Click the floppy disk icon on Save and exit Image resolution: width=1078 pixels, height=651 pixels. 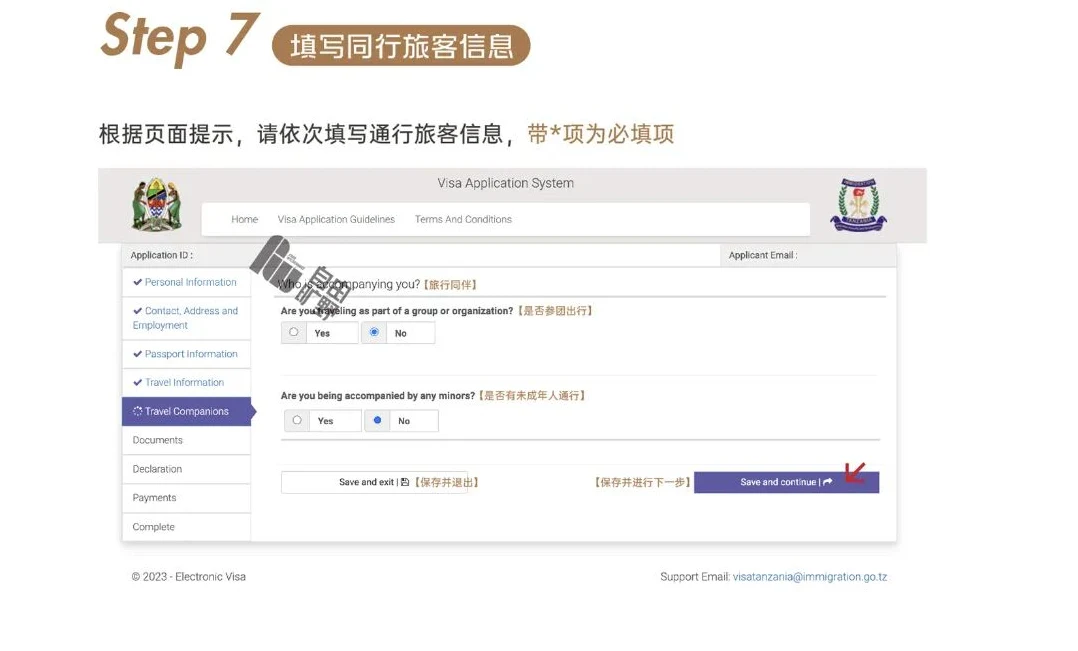click(x=405, y=482)
